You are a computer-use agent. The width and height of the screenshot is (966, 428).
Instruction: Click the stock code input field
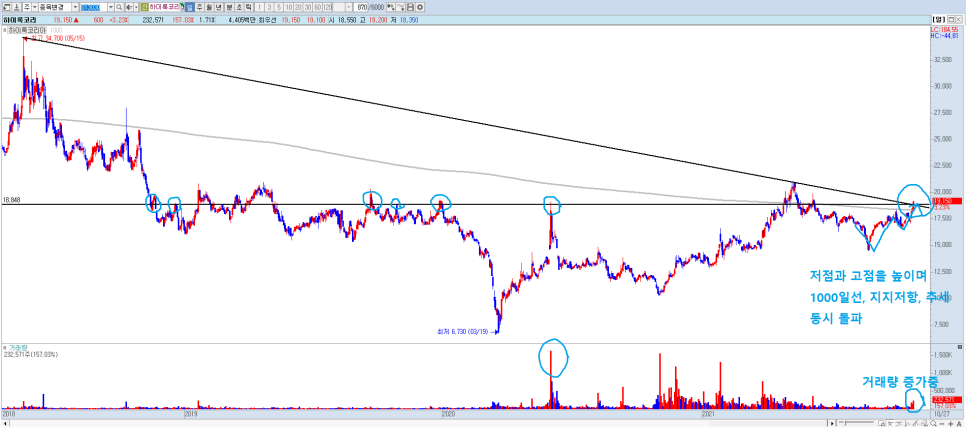93,7
